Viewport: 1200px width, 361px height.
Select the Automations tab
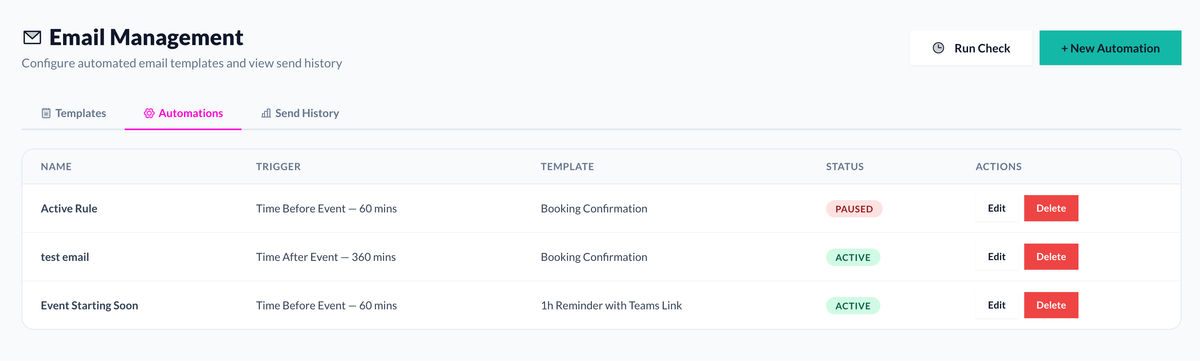(x=183, y=113)
